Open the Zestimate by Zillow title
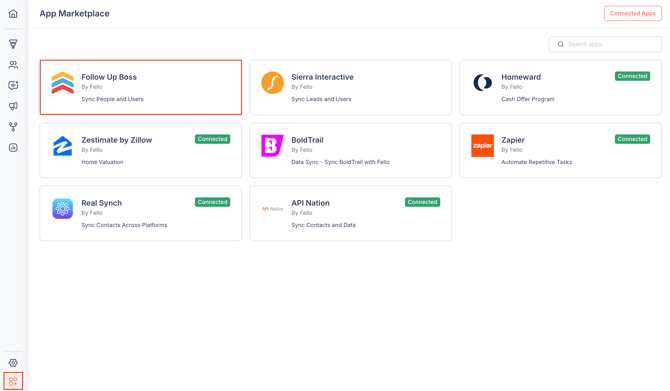670x391 pixels. point(117,140)
